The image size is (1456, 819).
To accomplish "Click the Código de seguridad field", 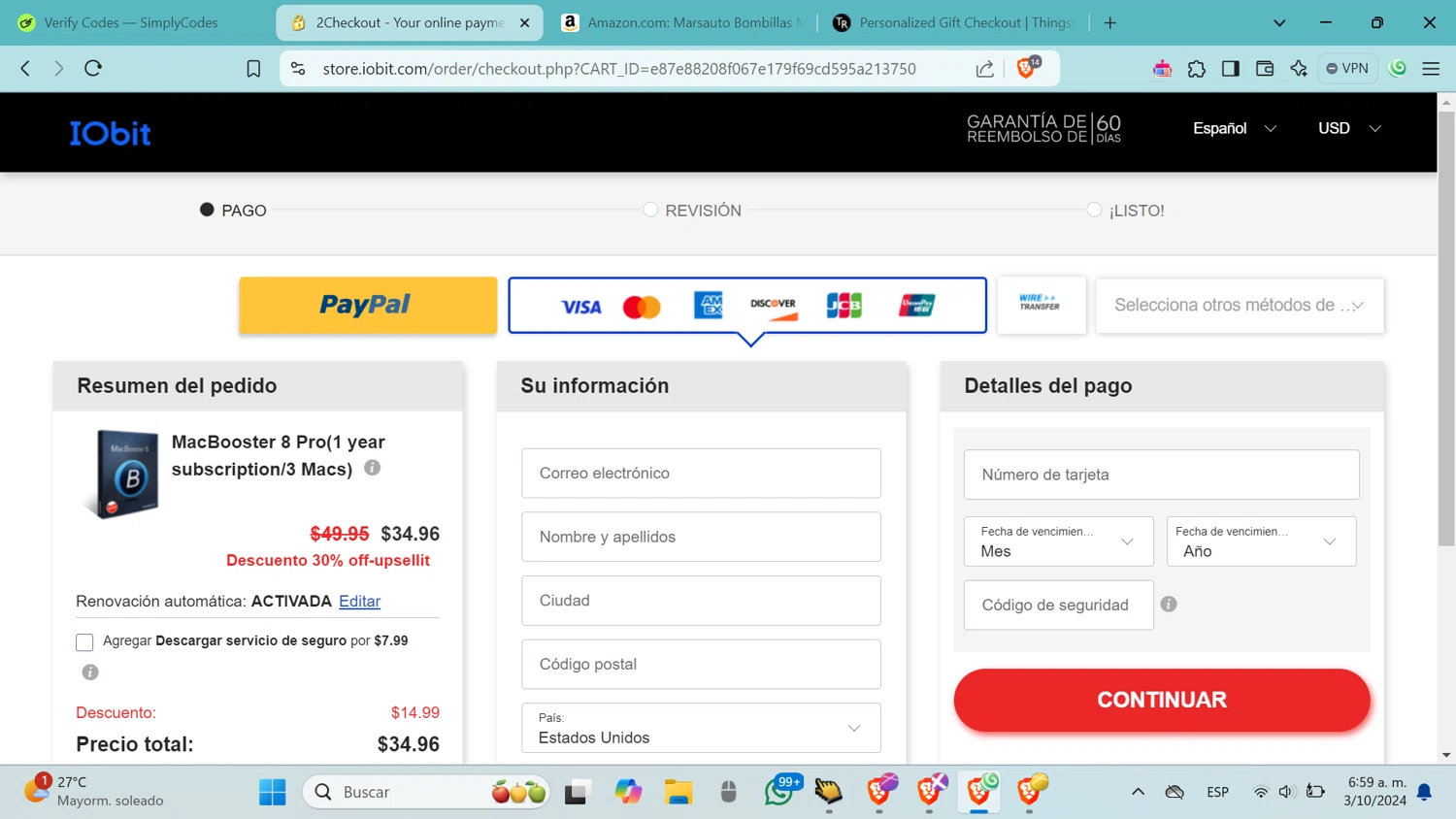I will [1058, 605].
